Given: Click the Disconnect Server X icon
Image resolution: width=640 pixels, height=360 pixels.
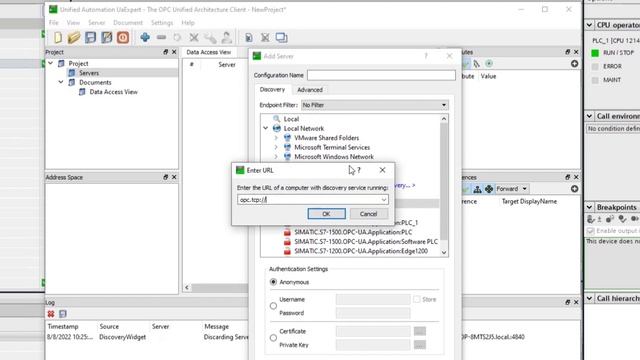Looking at the screenshot, I should pos(194,38).
